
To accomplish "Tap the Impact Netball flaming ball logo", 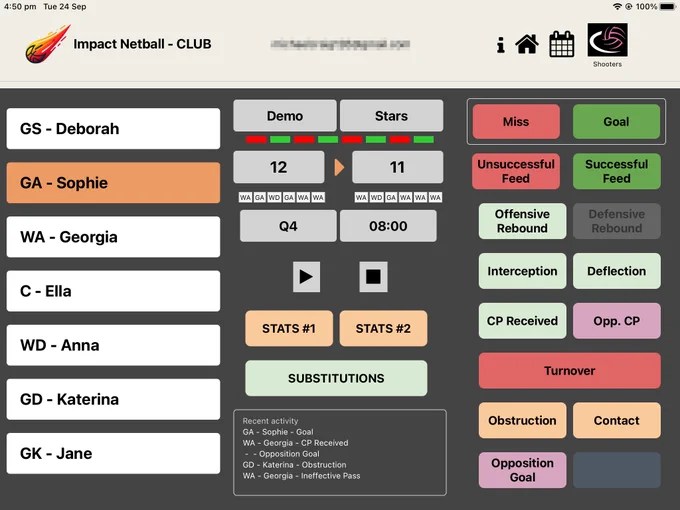I will coord(47,44).
